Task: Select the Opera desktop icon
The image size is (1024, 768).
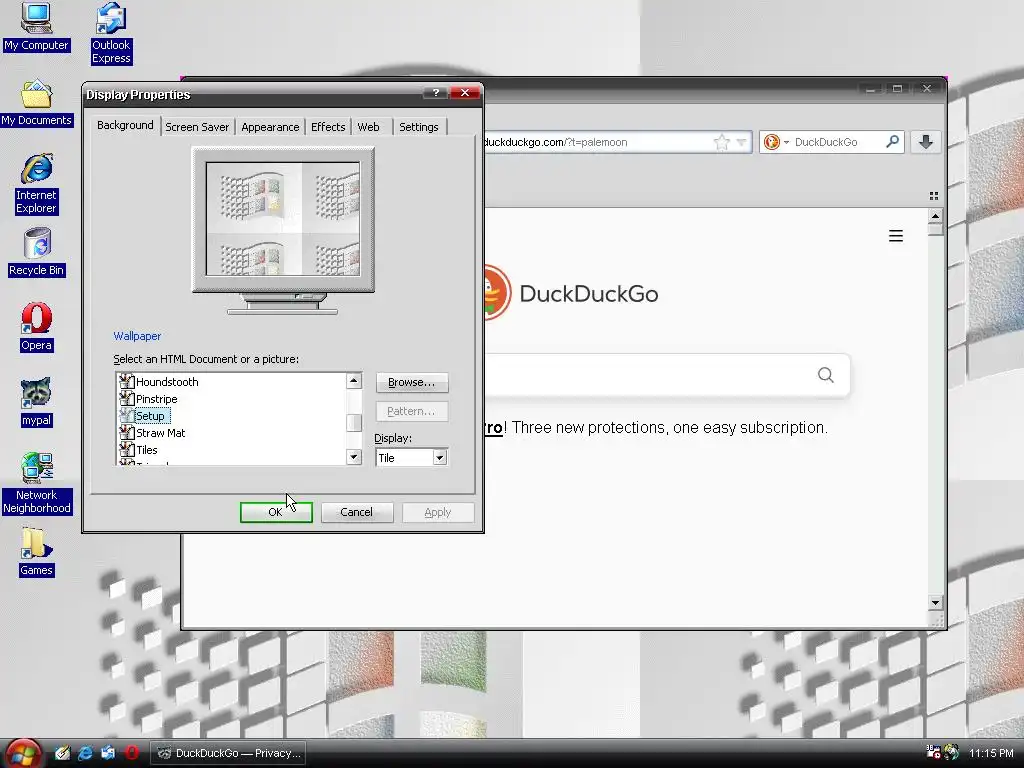Action: tap(37, 327)
